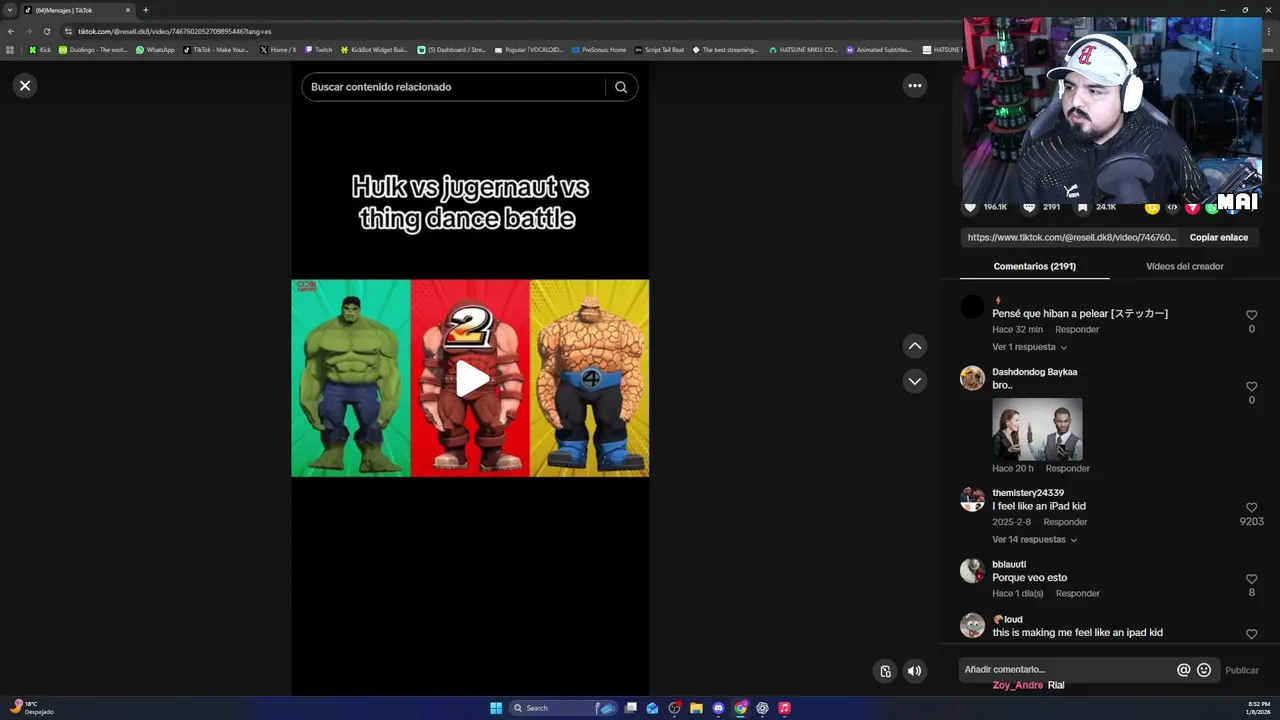The image size is (1280, 720).
Task: Open ChatGPT from the taskbar
Action: [x=762, y=708]
